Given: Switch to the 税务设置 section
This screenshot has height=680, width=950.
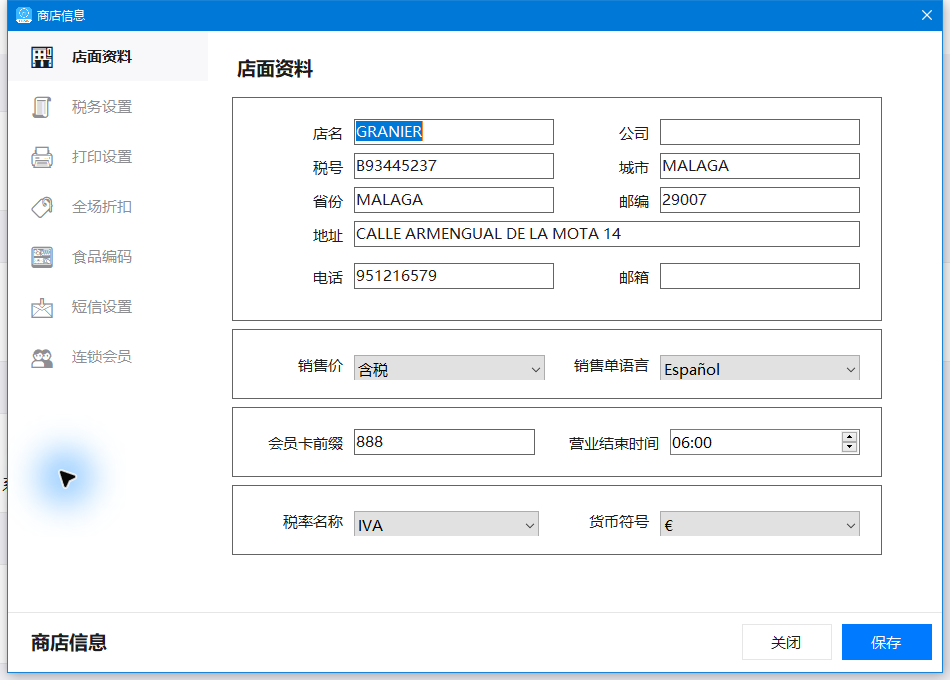Looking at the screenshot, I should pyautogui.click(x=108, y=107).
